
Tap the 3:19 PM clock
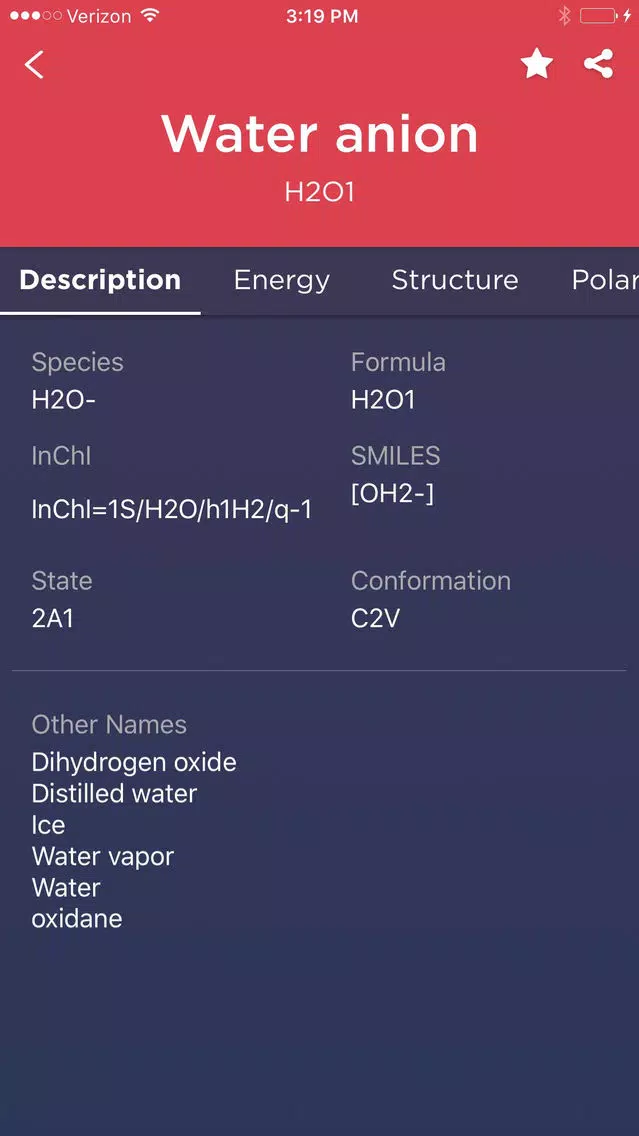click(x=322, y=16)
